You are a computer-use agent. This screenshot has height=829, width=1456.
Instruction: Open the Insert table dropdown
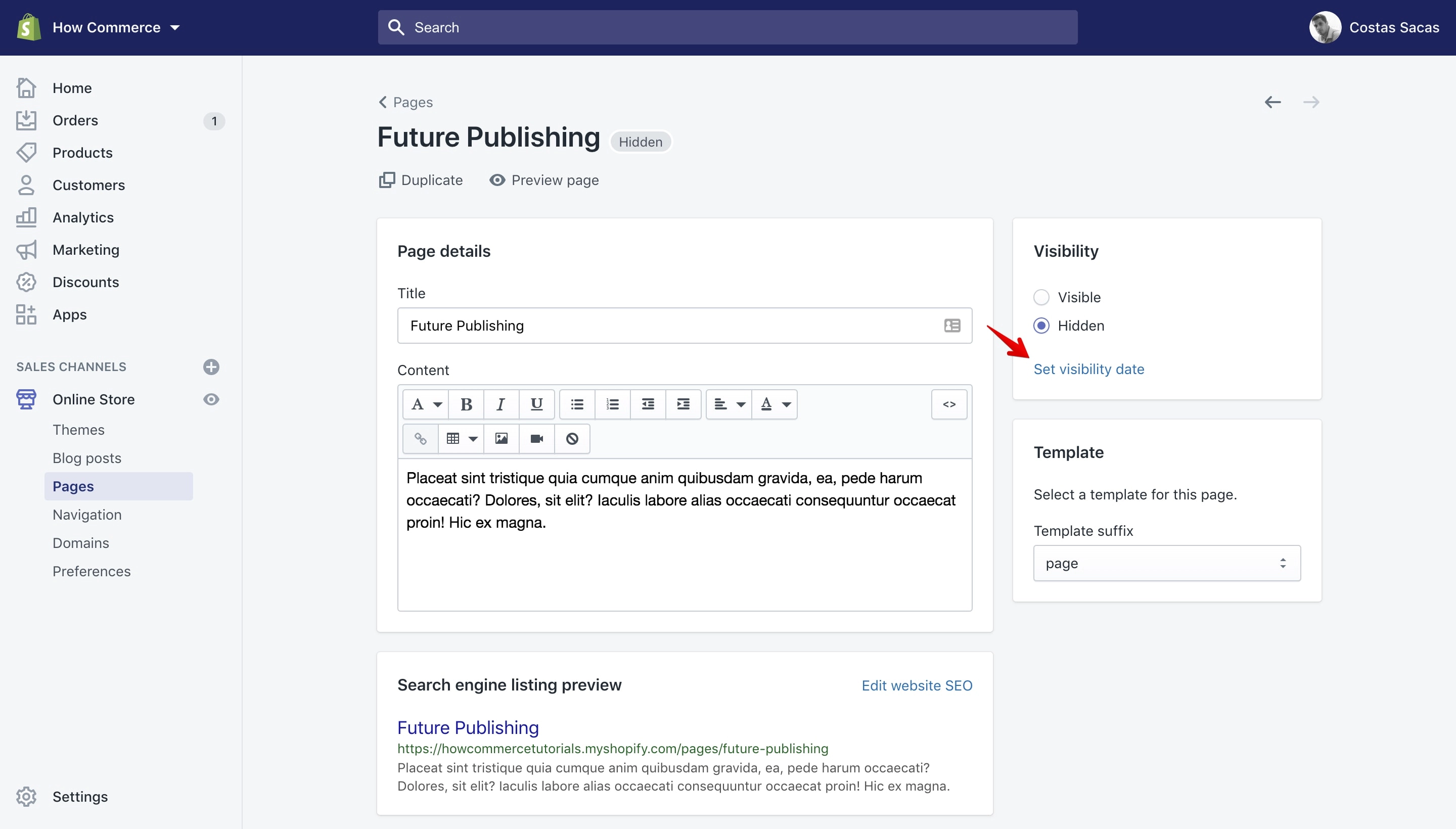tap(461, 438)
